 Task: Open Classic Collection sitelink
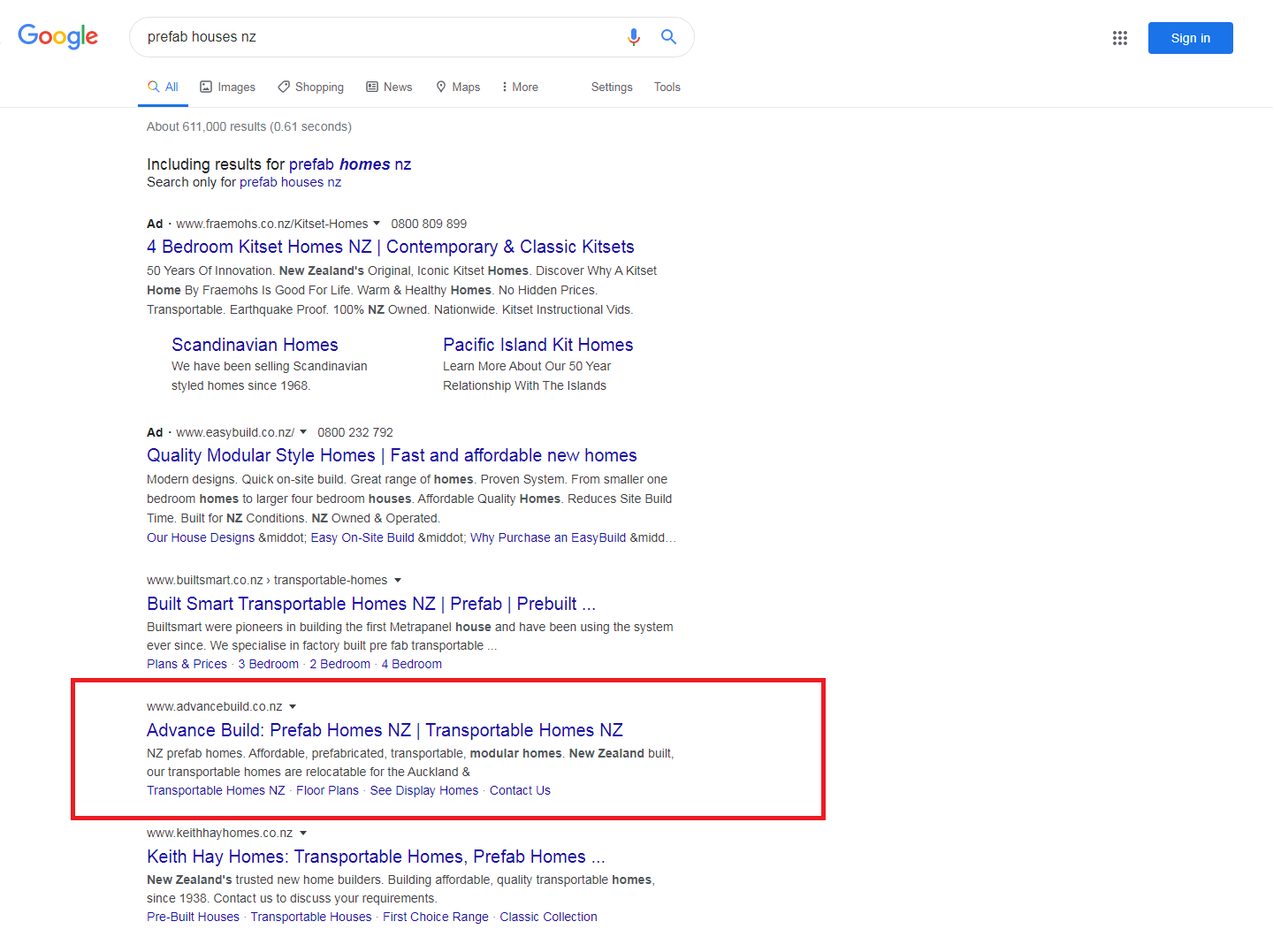tap(548, 917)
